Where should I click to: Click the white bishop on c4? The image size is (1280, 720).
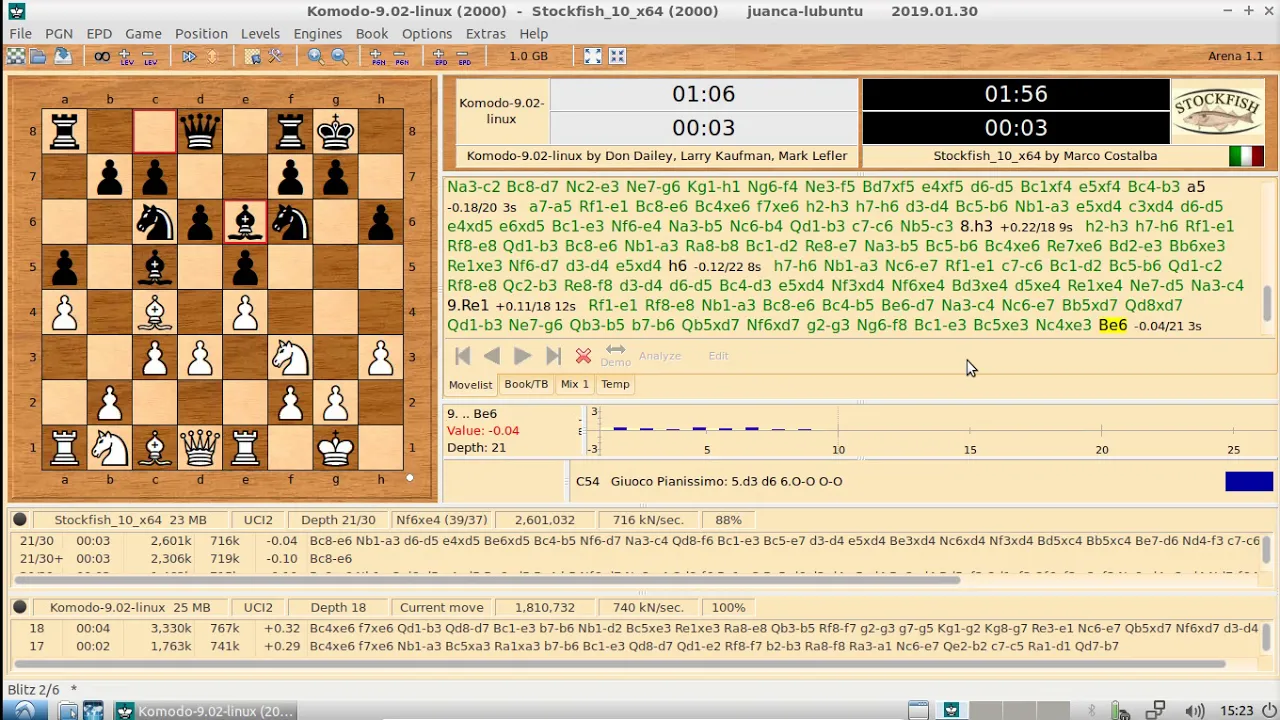click(x=155, y=312)
